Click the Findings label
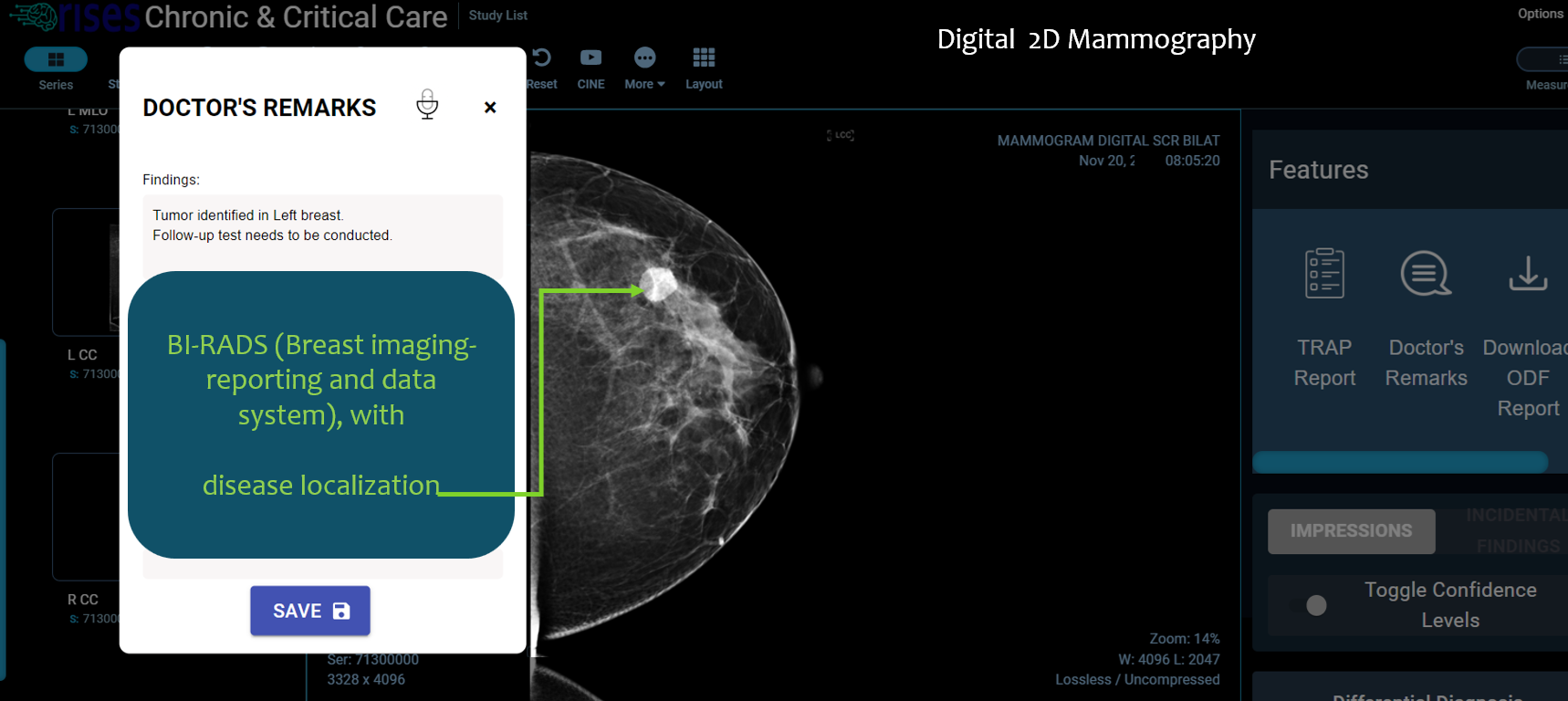Viewport: 1568px width, 701px height. tap(171, 180)
